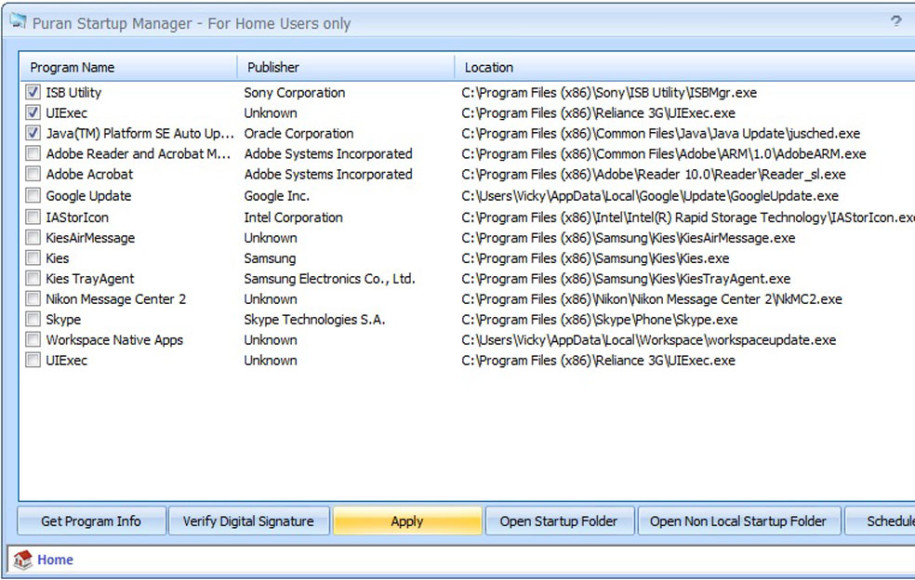Tick the Nikon Message Center 2 checkbox
Screen dimensions: 915x580
(x=33, y=299)
